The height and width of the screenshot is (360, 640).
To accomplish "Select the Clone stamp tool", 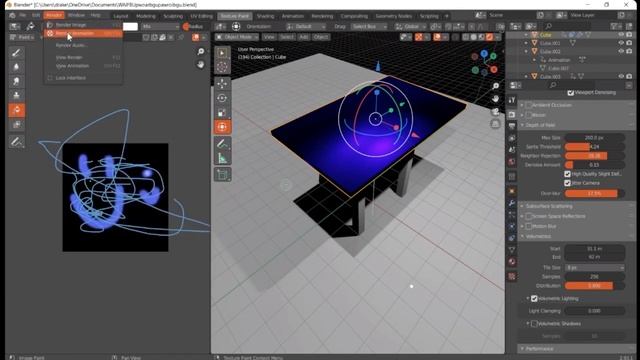I will point(16,96).
